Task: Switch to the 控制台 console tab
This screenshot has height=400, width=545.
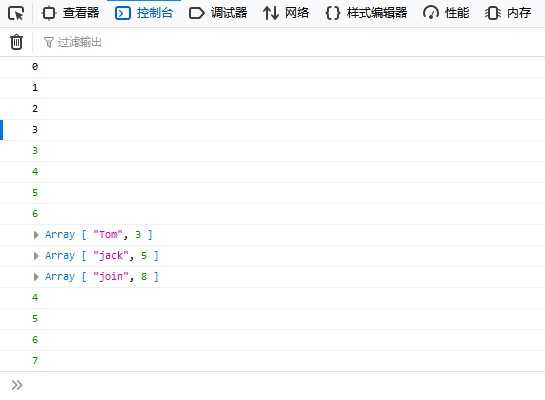Action: (144, 13)
